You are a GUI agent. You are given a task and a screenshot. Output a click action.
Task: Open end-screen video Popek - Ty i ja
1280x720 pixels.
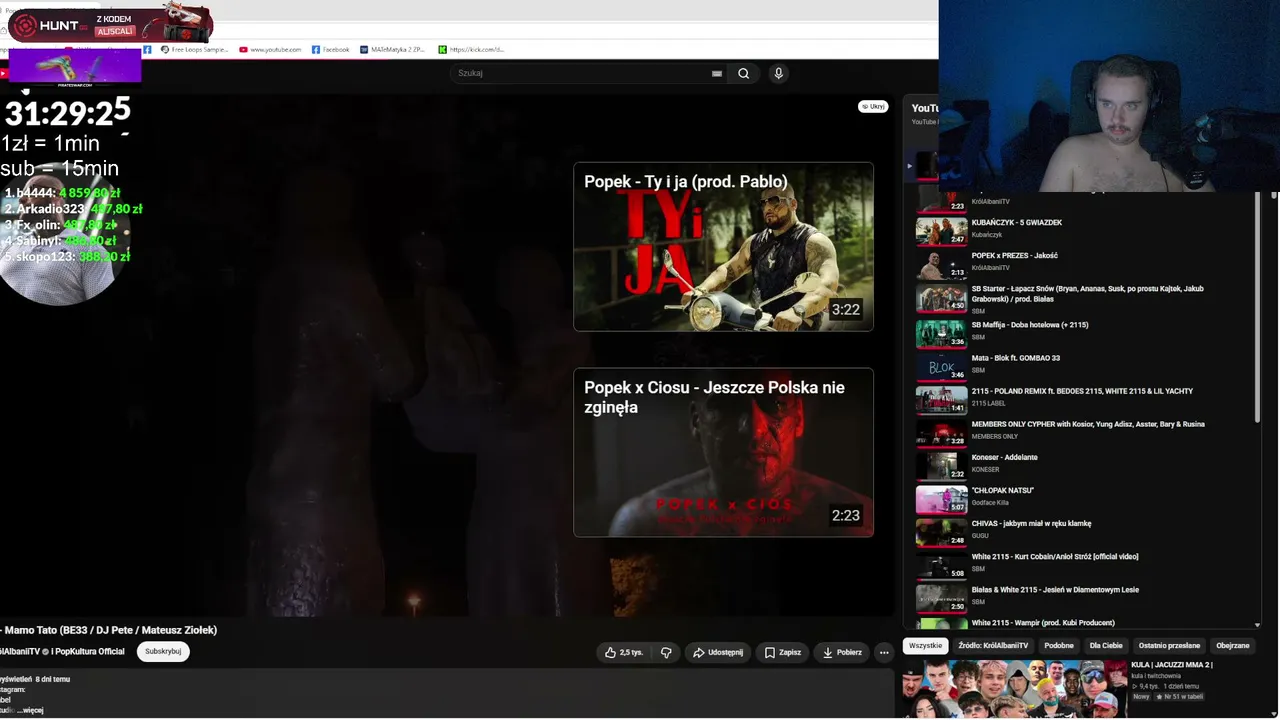[x=723, y=246]
